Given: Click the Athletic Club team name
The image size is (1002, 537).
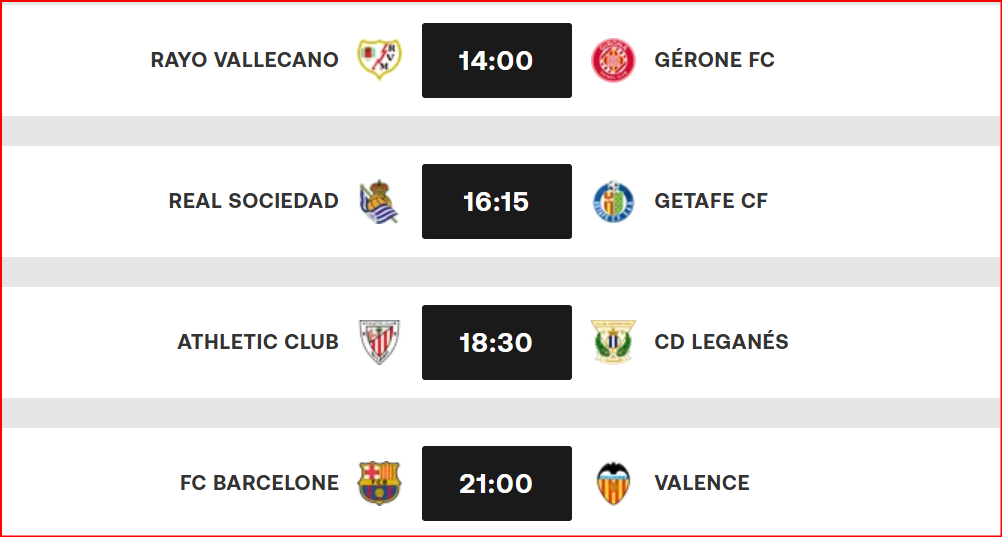Looking at the screenshot, I should pyautogui.click(x=258, y=342).
